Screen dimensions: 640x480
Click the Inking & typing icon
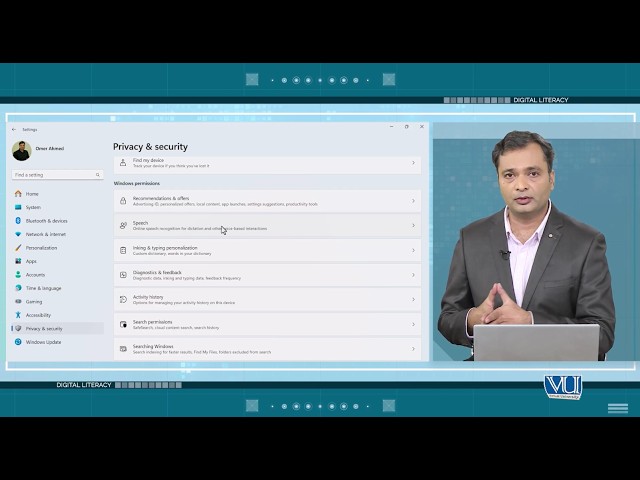[x=123, y=250]
